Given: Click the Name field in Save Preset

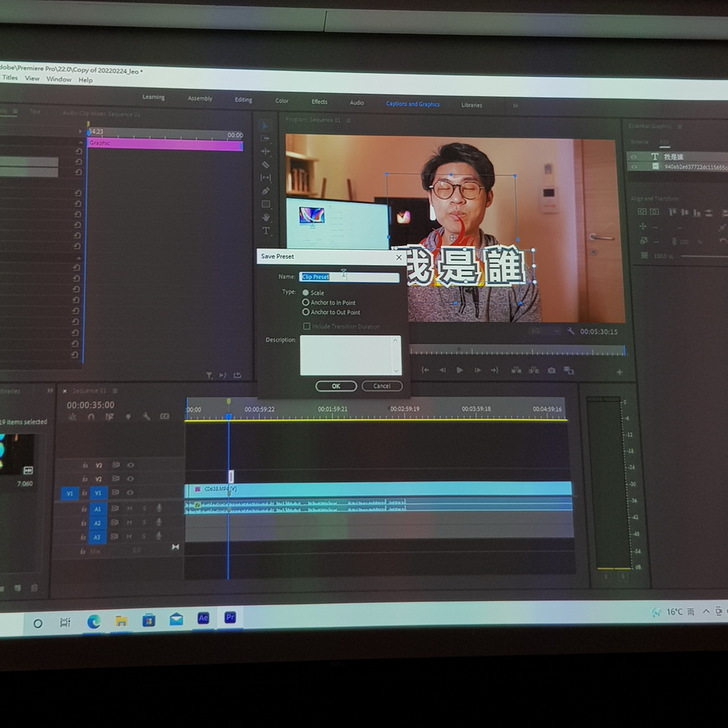Looking at the screenshot, I should click(348, 277).
